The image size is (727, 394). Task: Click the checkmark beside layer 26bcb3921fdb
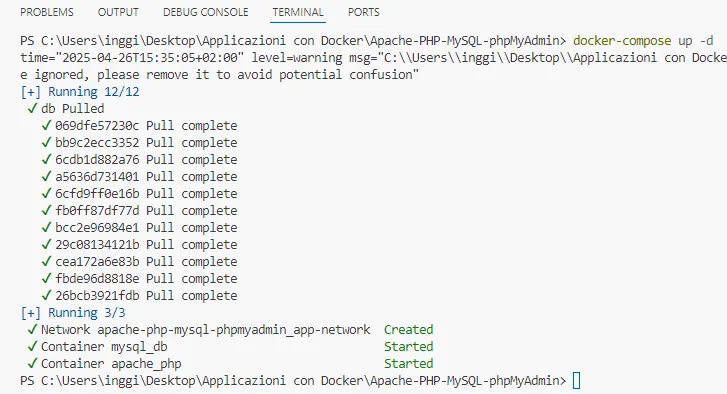click(x=46, y=295)
